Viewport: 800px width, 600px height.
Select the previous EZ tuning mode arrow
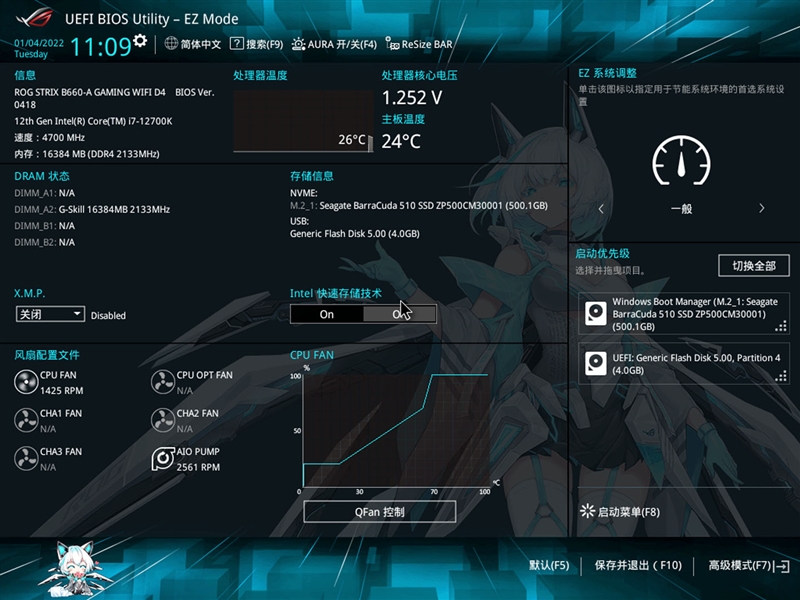(601, 209)
